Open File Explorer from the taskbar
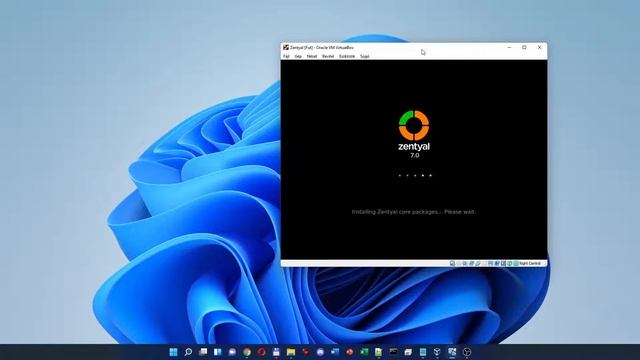This screenshot has height=360, width=640. [x=291, y=352]
